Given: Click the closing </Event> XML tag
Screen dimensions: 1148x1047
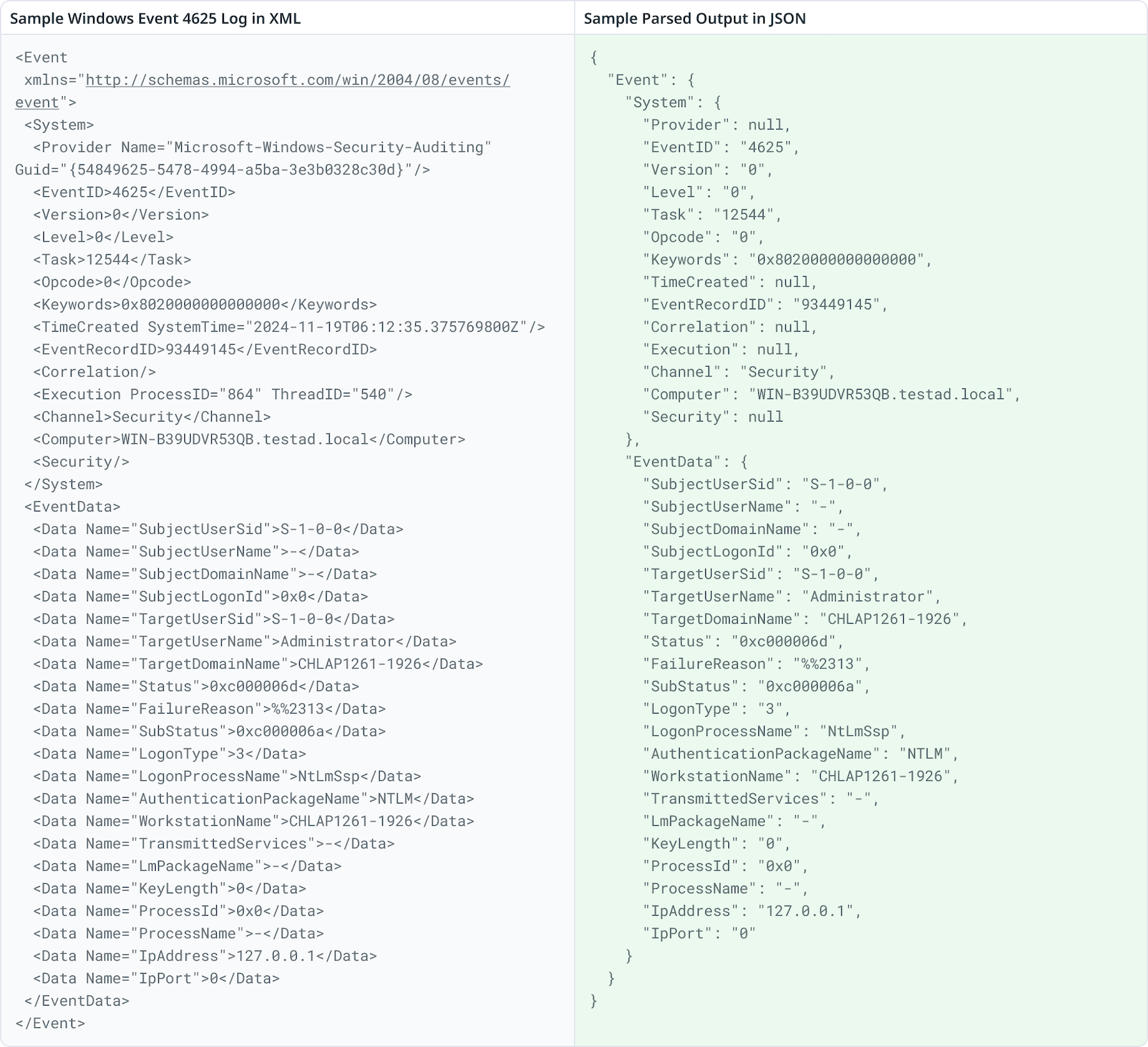Looking at the screenshot, I should click(50, 1023).
